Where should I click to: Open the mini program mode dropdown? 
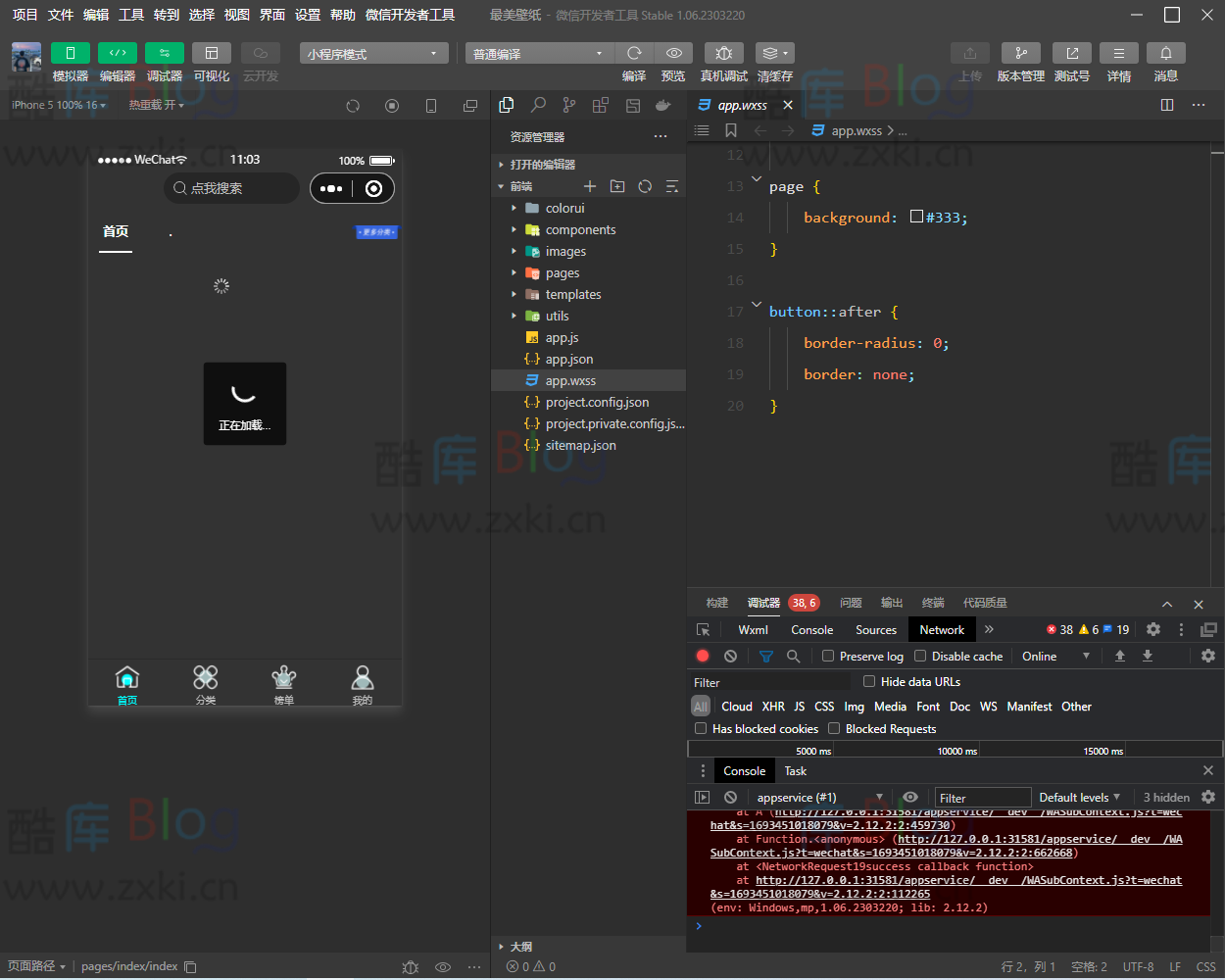(x=373, y=54)
